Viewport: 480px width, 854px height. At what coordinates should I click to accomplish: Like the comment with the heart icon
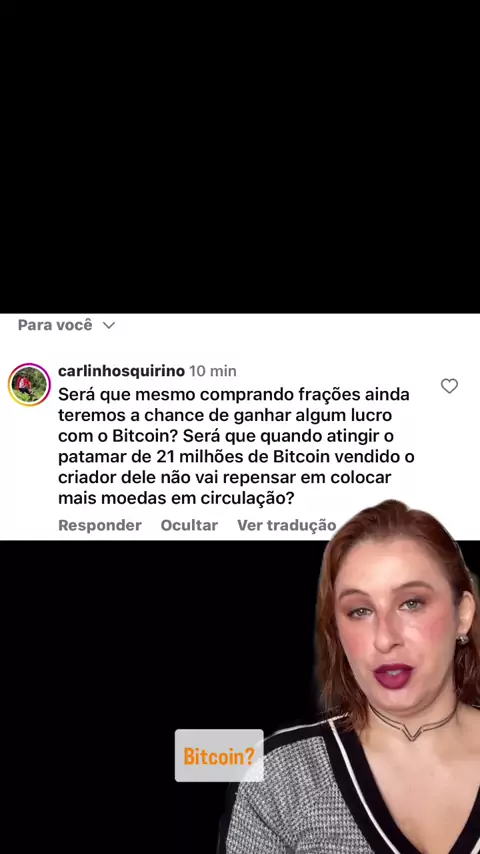(x=449, y=386)
